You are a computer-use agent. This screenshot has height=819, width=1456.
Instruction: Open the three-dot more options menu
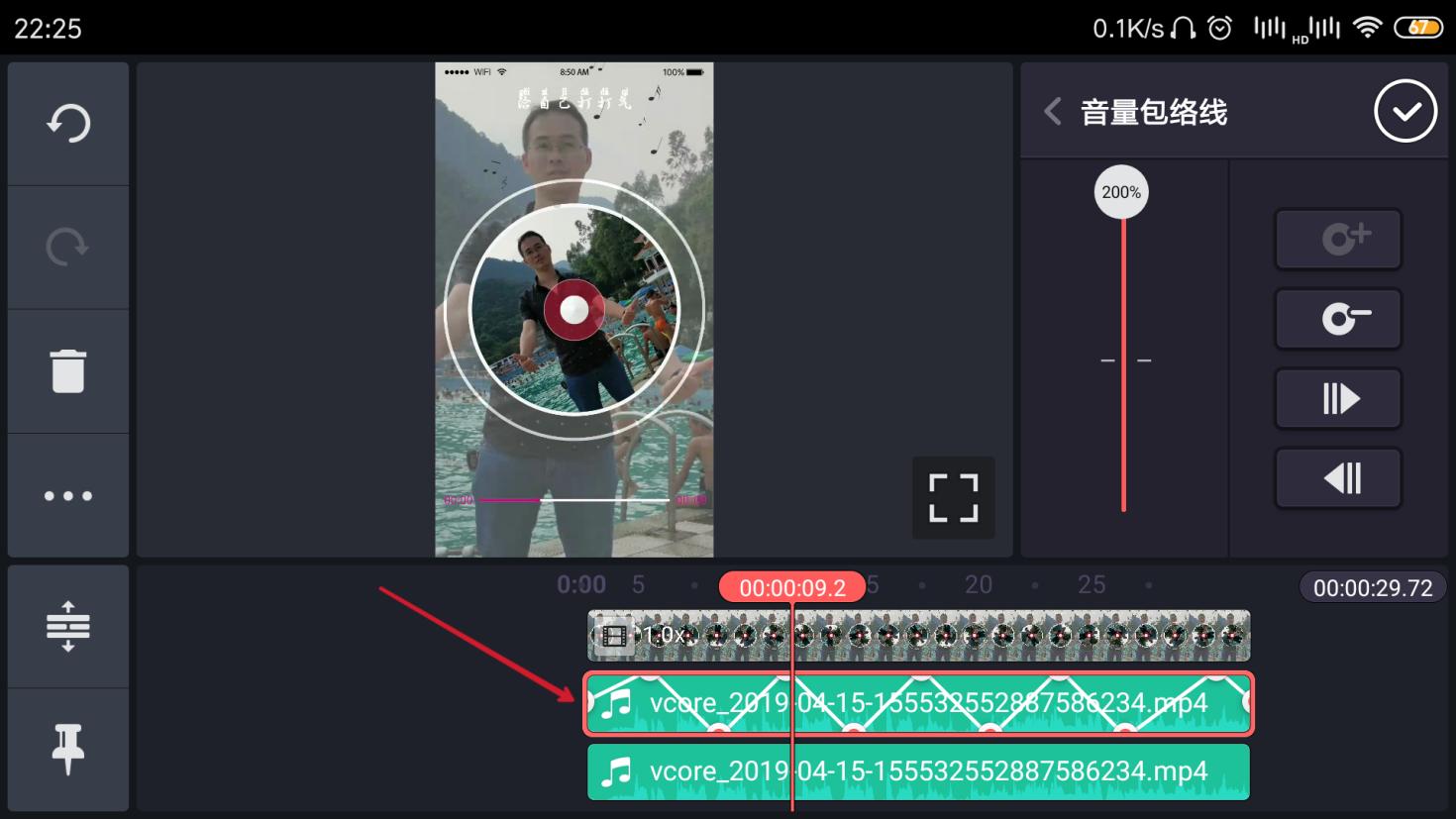pyautogui.click(x=68, y=495)
